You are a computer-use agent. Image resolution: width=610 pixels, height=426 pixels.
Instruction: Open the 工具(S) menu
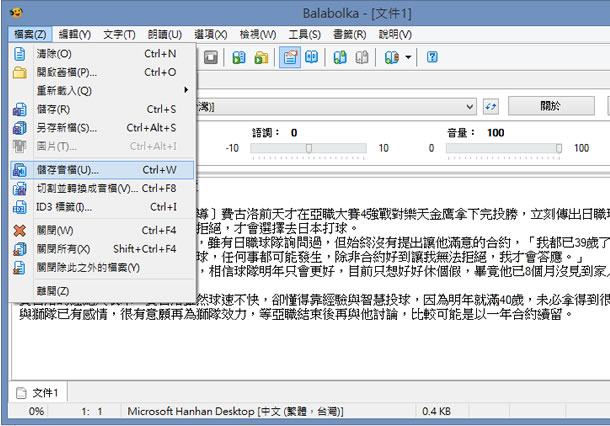(304, 35)
